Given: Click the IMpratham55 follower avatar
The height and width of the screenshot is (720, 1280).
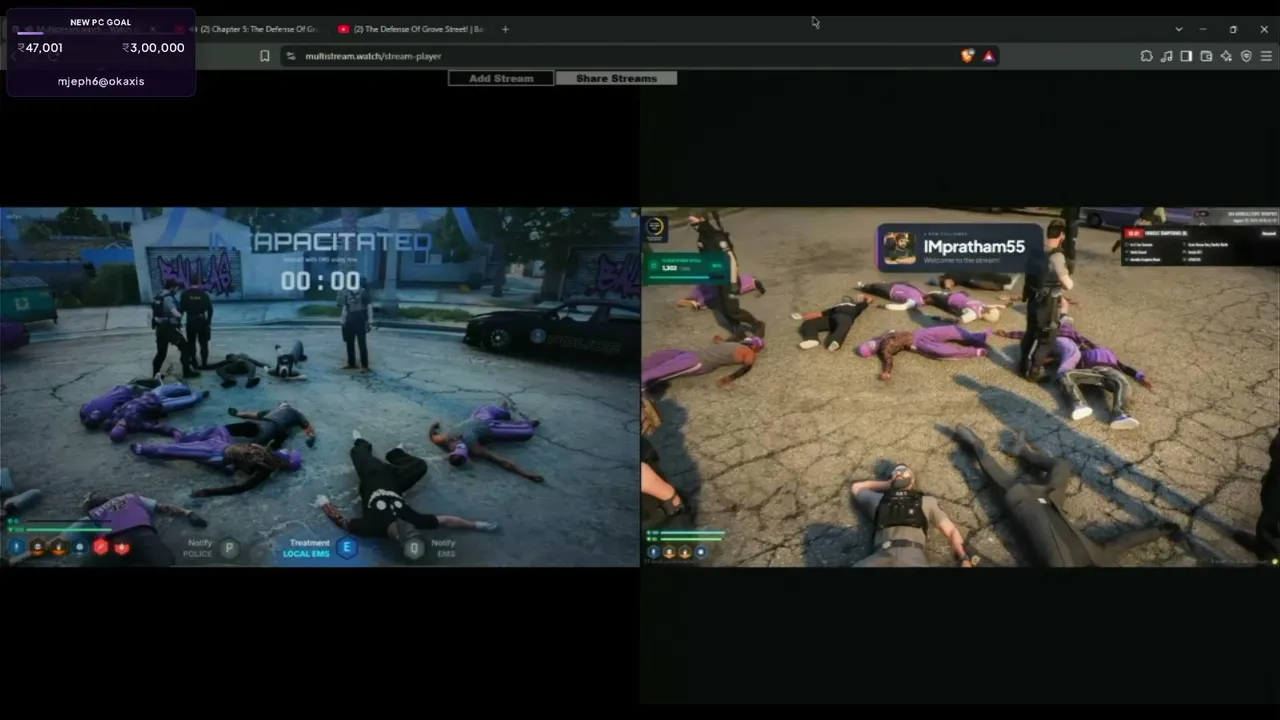Looking at the screenshot, I should [899, 248].
